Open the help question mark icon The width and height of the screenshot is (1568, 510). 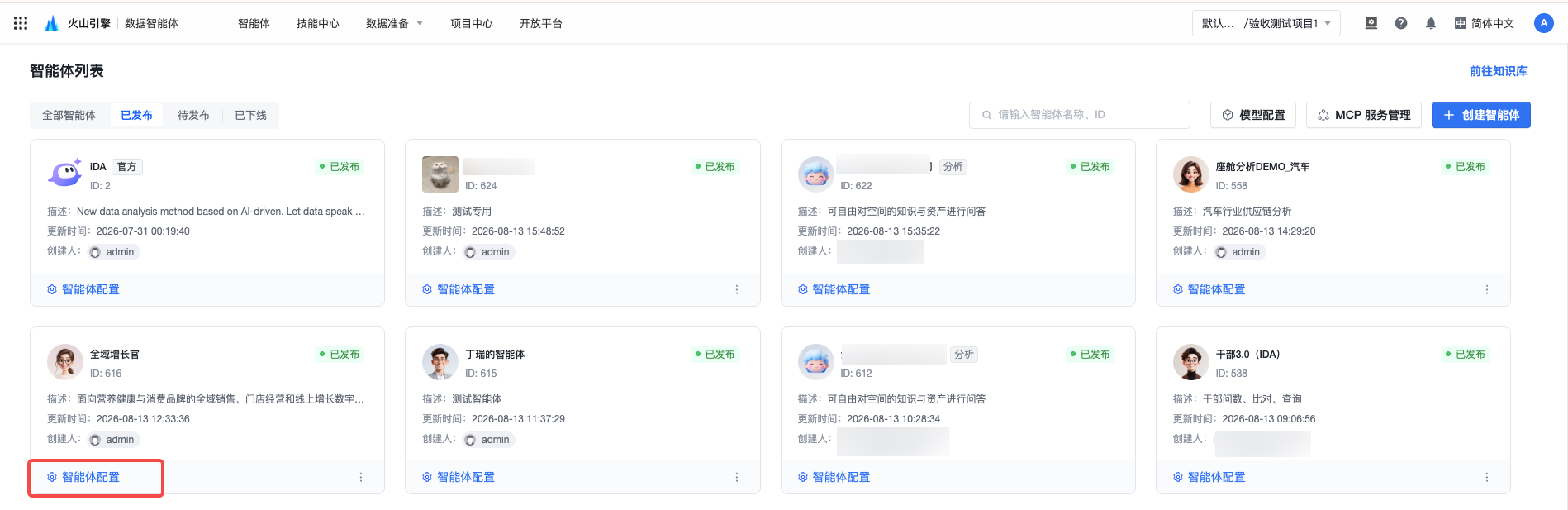1401,23
